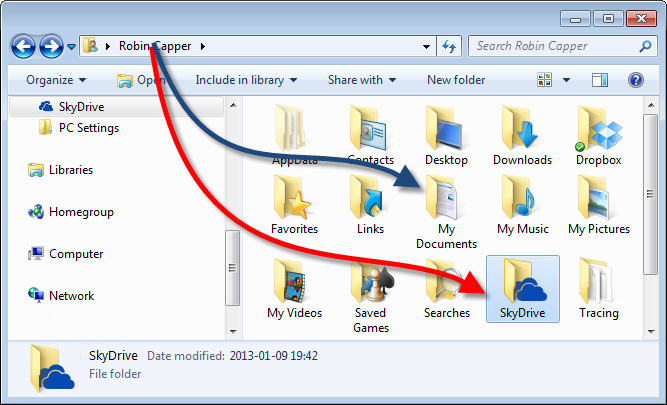Click Robin Capper in the address breadcrumb
The image size is (667, 405).
[x=157, y=46]
